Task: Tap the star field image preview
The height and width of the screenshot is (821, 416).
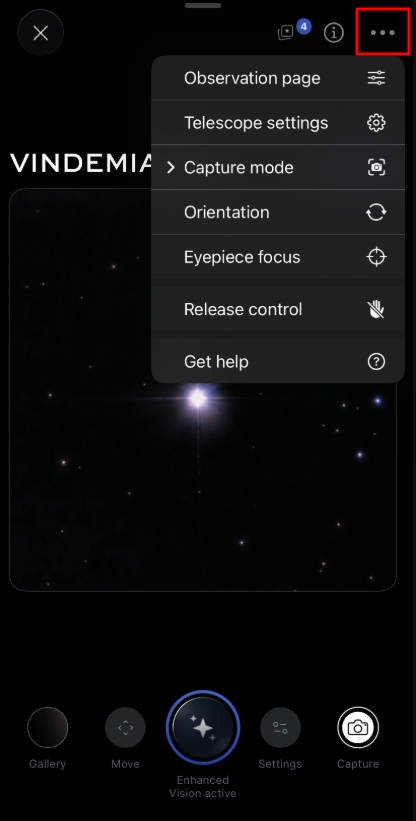Action: 203,390
